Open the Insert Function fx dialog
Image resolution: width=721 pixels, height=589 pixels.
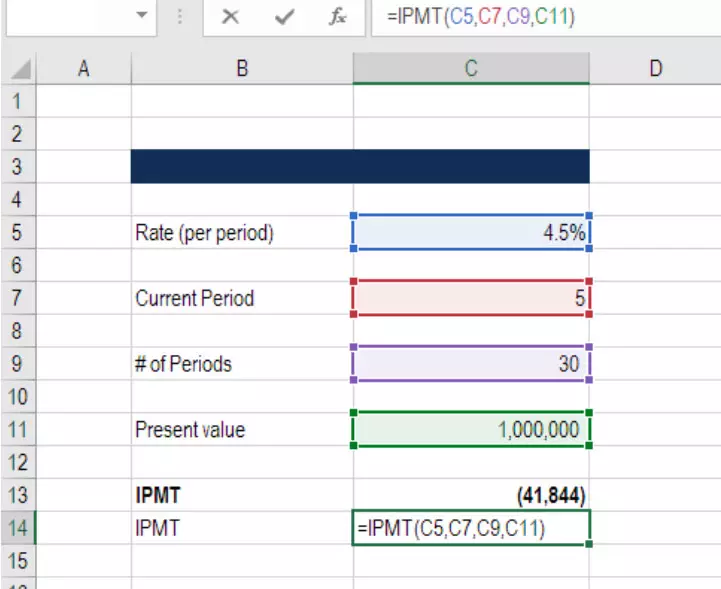pyautogui.click(x=338, y=17)
